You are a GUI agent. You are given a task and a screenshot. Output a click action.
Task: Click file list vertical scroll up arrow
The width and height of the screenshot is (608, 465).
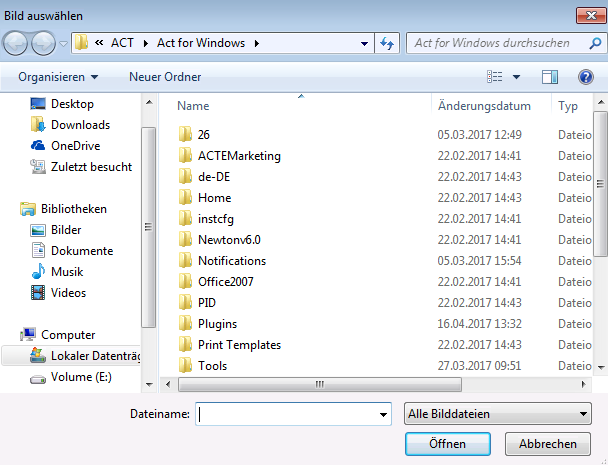coord(601,102)
